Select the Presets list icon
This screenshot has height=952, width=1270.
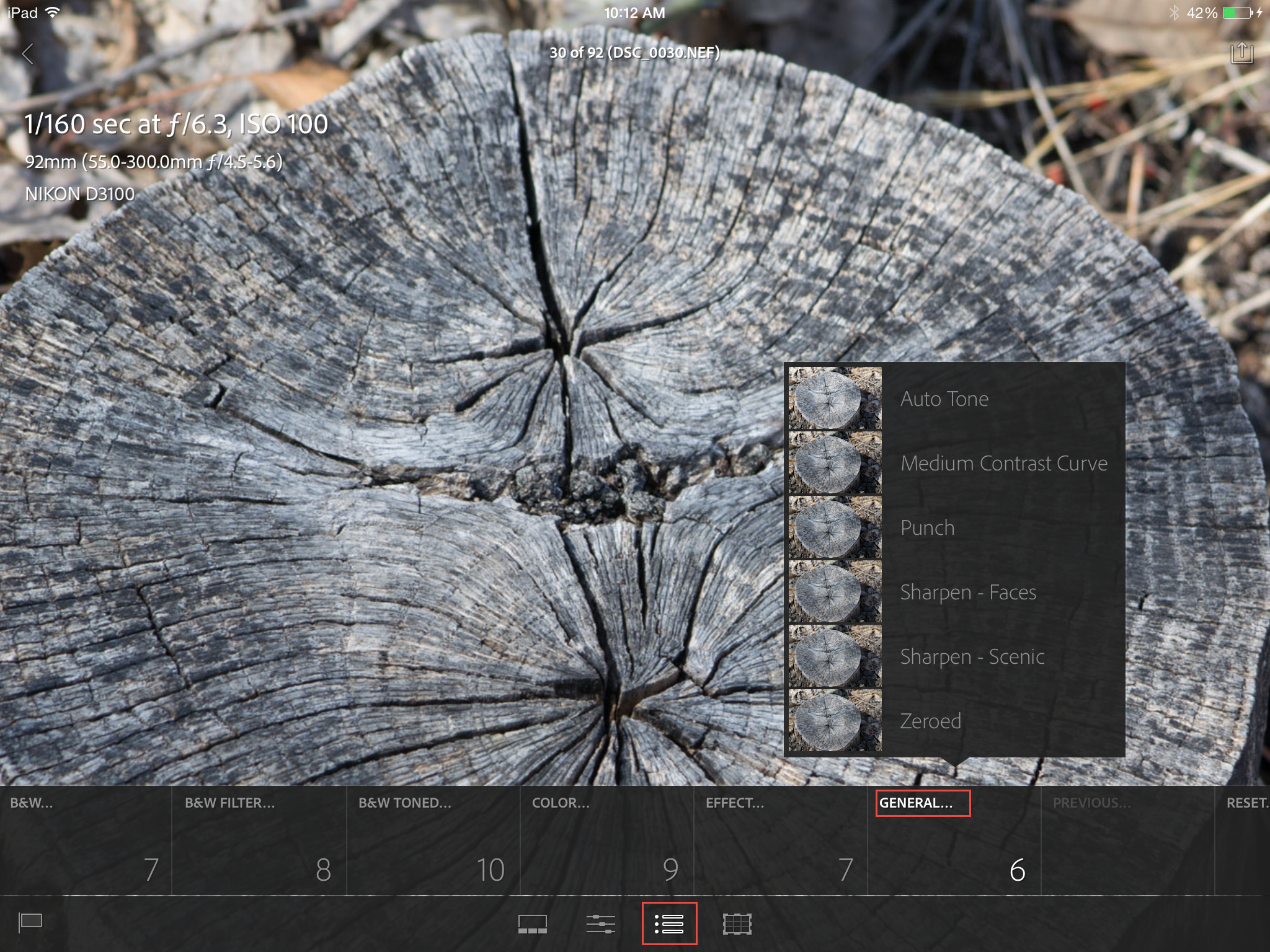pos(669,923)
